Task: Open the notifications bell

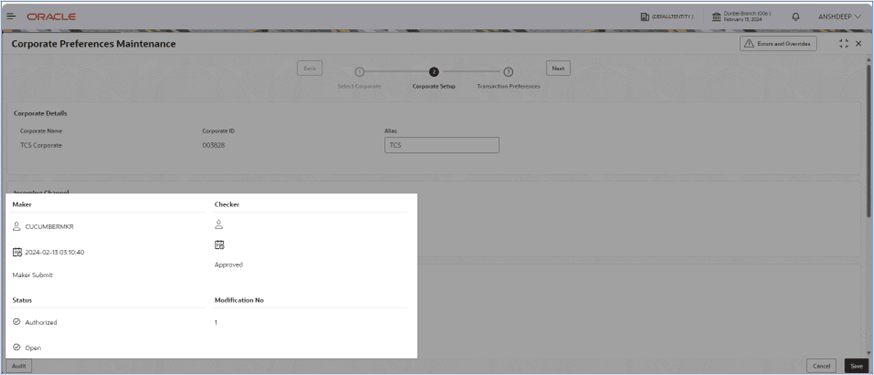Action: [x=795, y=17]
